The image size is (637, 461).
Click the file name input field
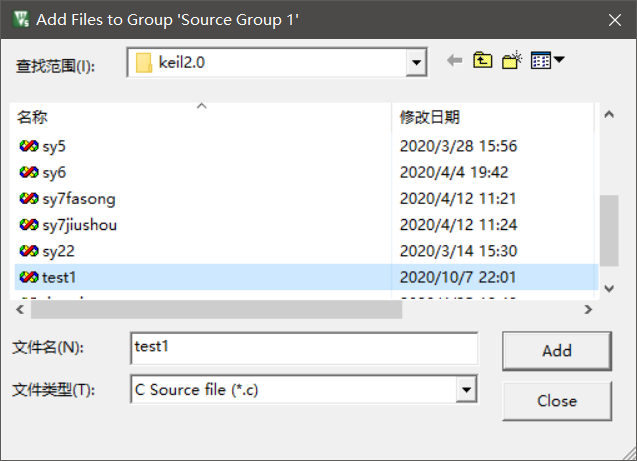point(304,348)
